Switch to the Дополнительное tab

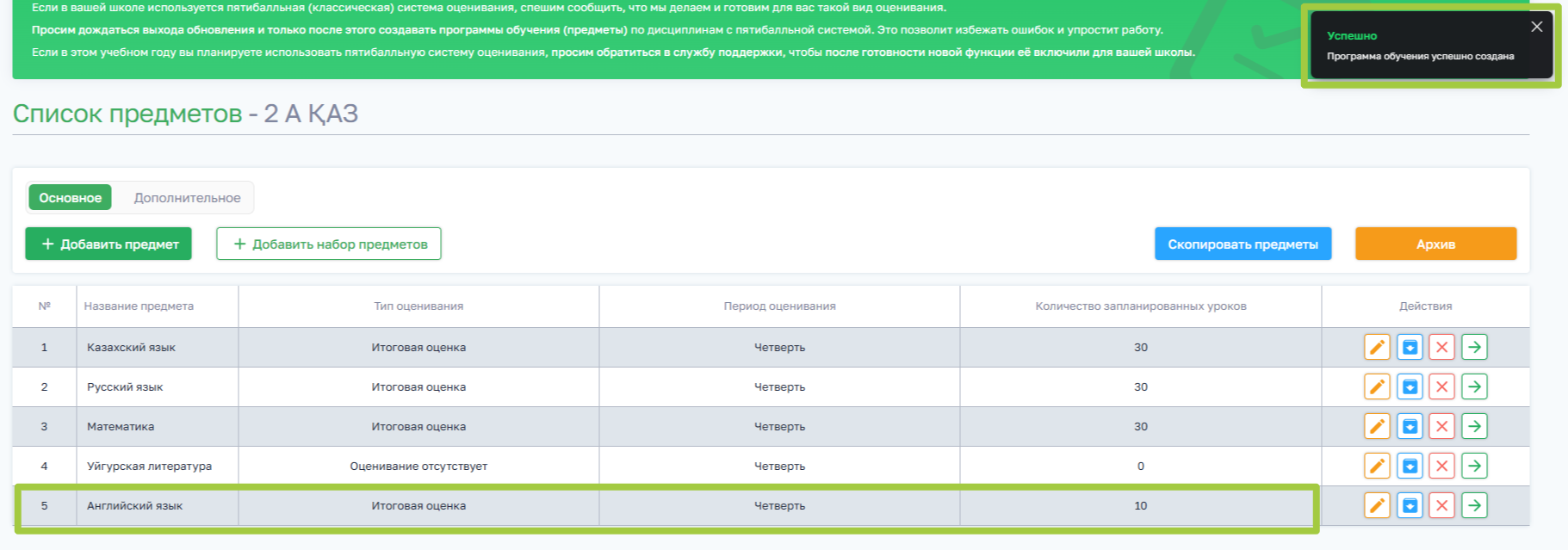tap(187, 197)
